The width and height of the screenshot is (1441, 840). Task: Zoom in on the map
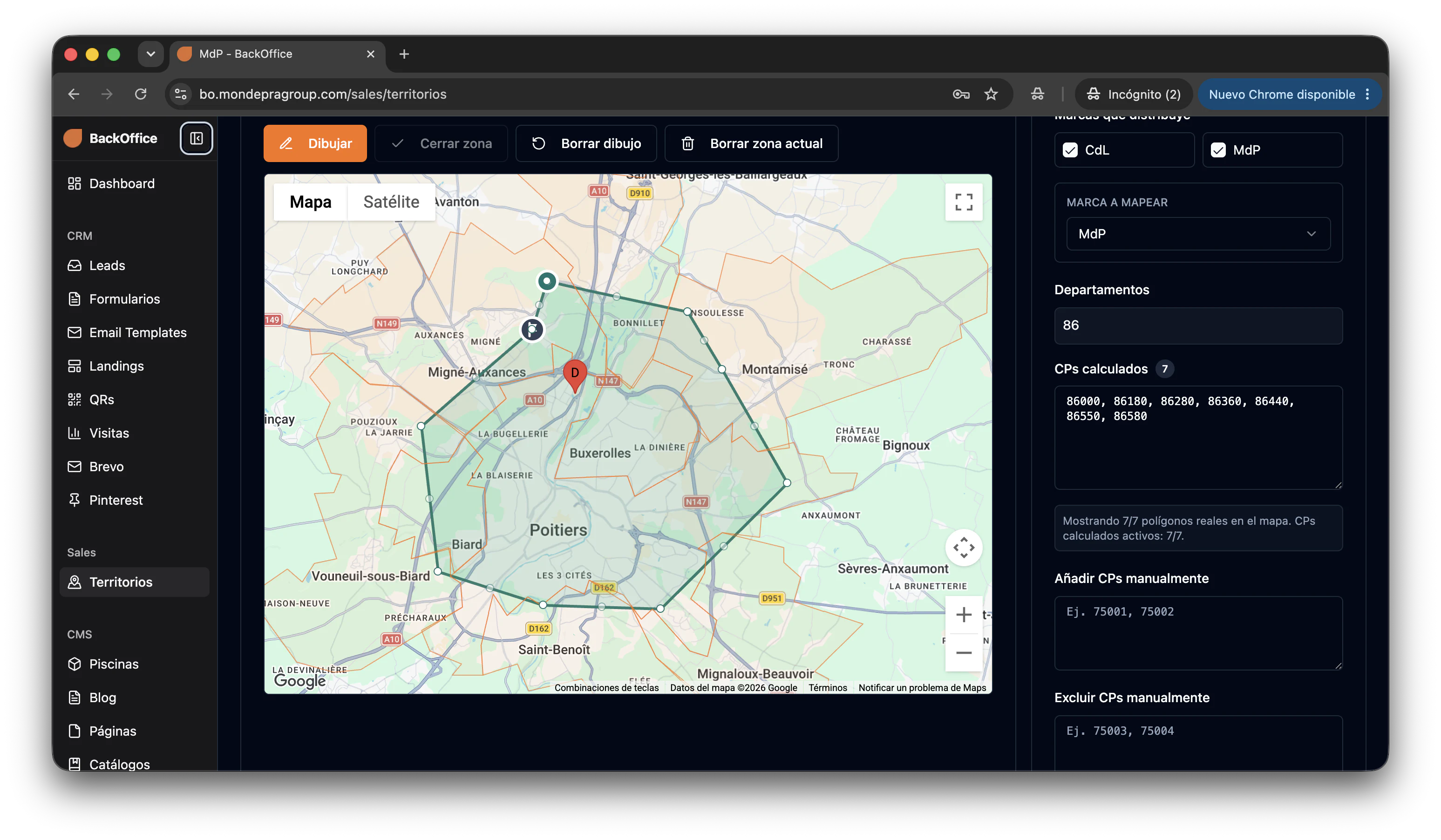pos(964,615)
